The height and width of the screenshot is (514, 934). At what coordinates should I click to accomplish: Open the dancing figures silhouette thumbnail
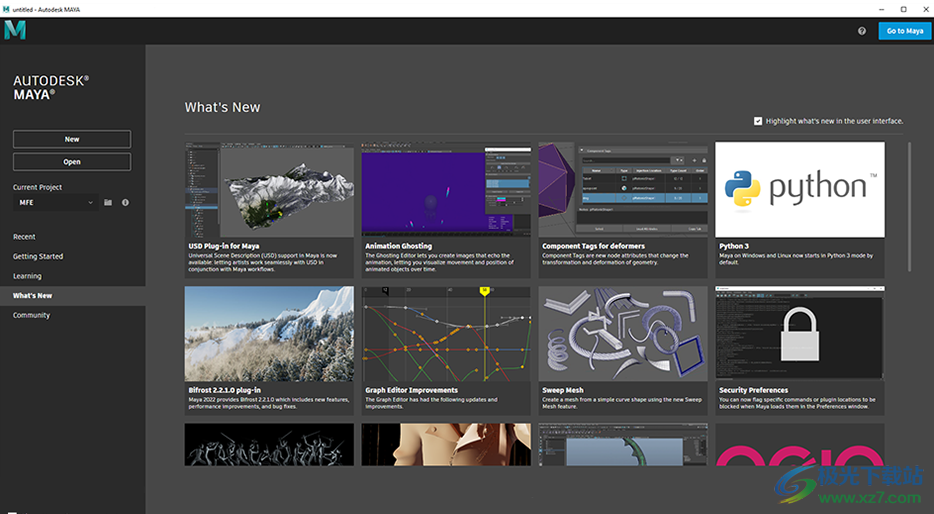(x=269, y=445)
